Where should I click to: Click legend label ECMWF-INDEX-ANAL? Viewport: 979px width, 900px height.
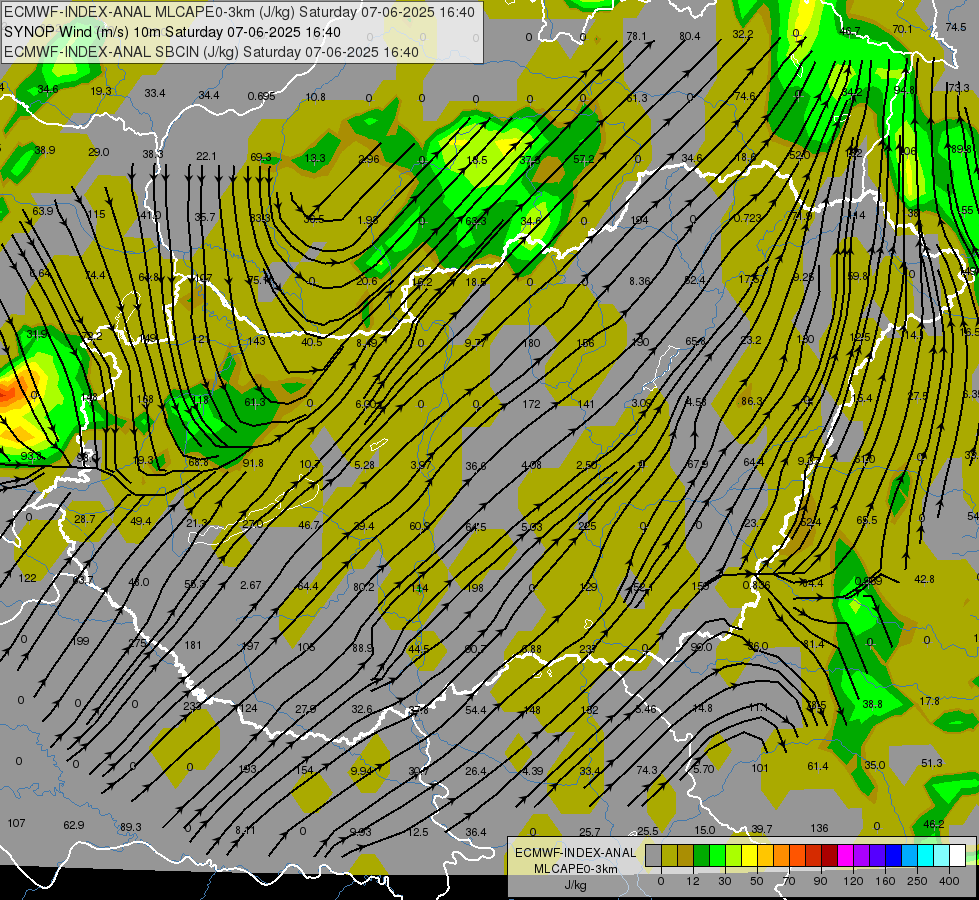click(x=576, y=853)
